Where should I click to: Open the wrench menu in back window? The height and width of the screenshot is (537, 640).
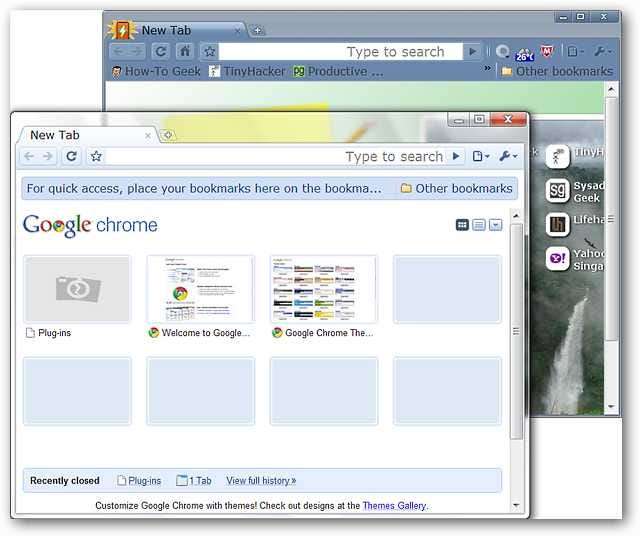(602, 51)
